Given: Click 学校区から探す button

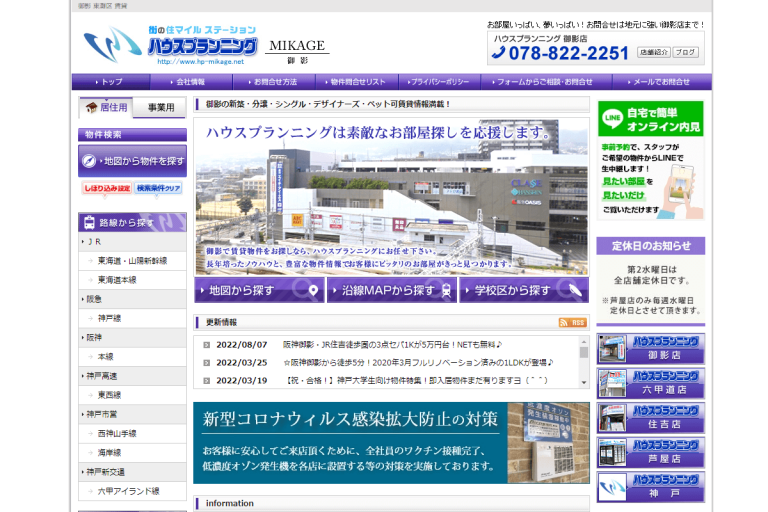Looking at the screenshot, I should pos(524,290).
